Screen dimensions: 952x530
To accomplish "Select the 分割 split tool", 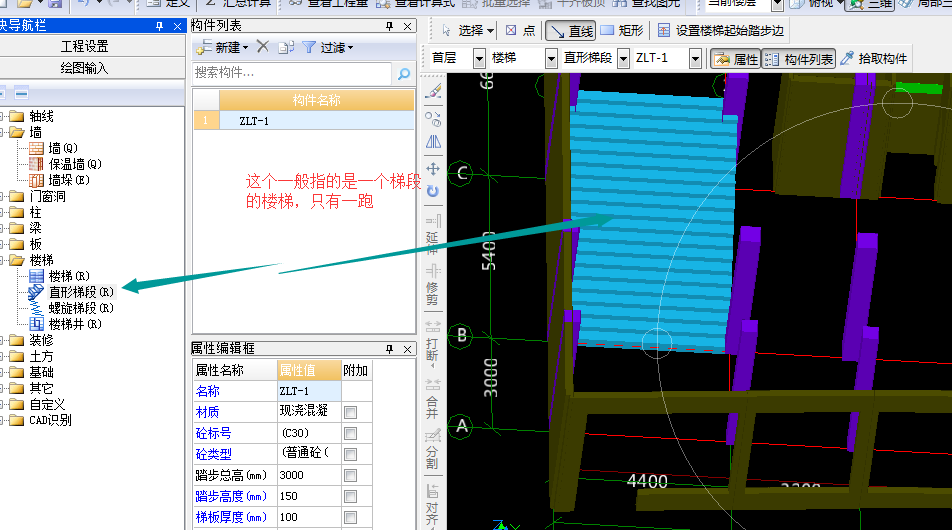I will point(432,449).
